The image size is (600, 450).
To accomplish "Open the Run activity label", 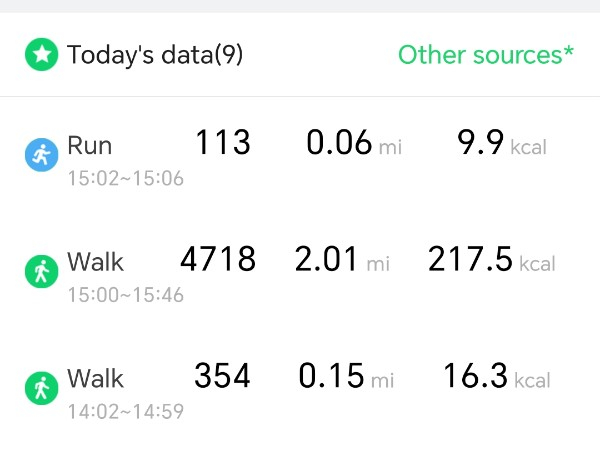I will click(90, 146).
